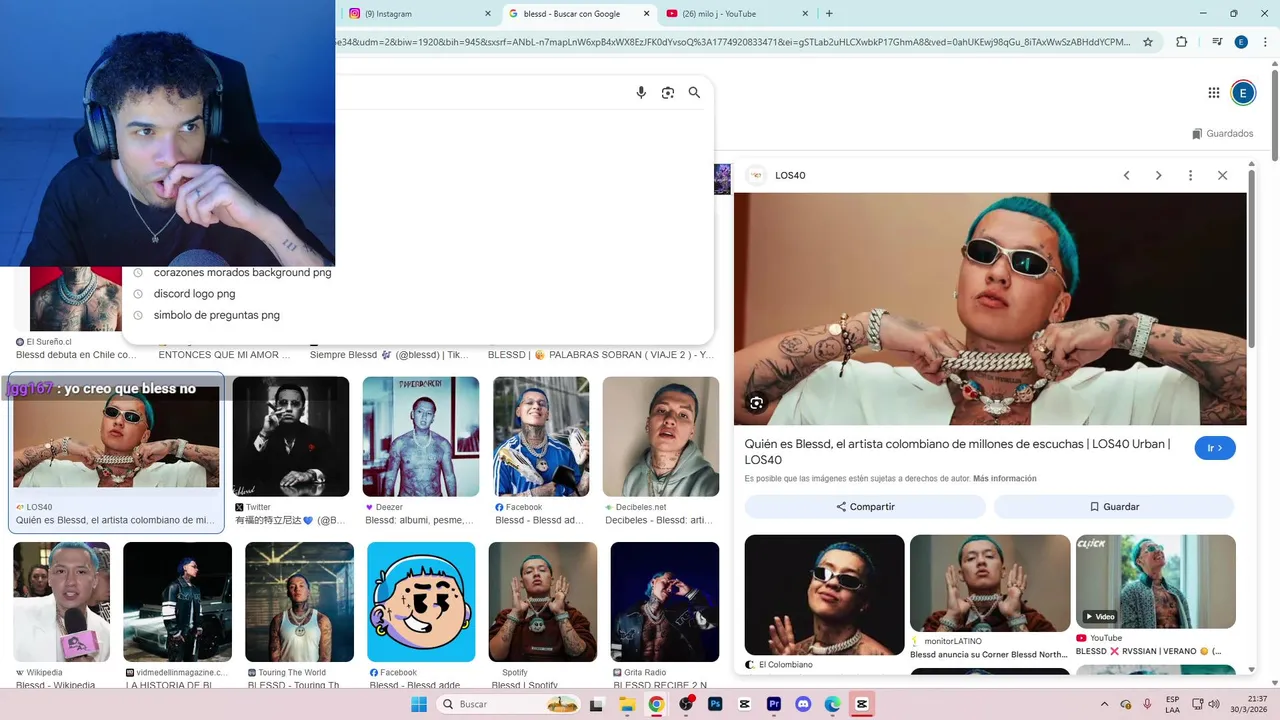Open Premiere Pro from the taskbar
This screenshot has width=1280, height=720.
point(774,704)
